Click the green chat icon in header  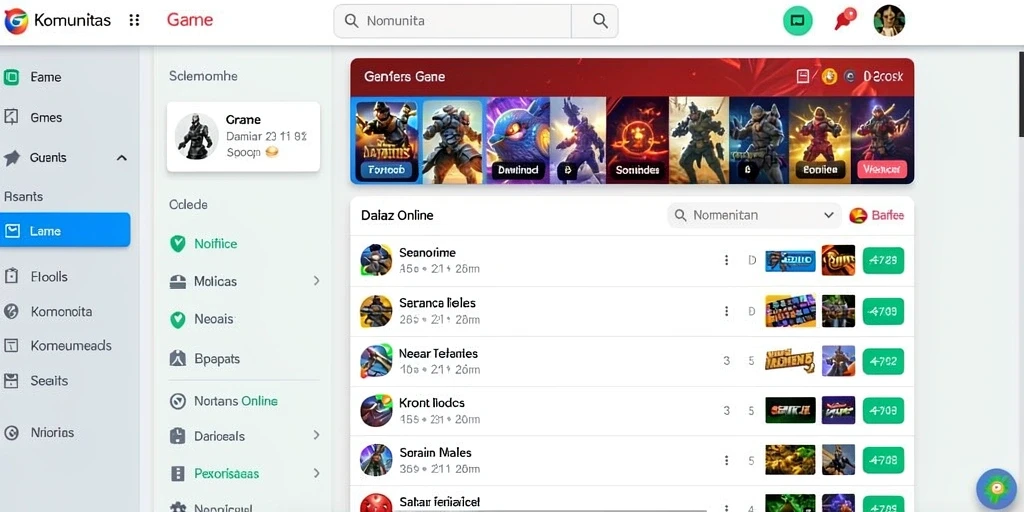pos(797,20)
